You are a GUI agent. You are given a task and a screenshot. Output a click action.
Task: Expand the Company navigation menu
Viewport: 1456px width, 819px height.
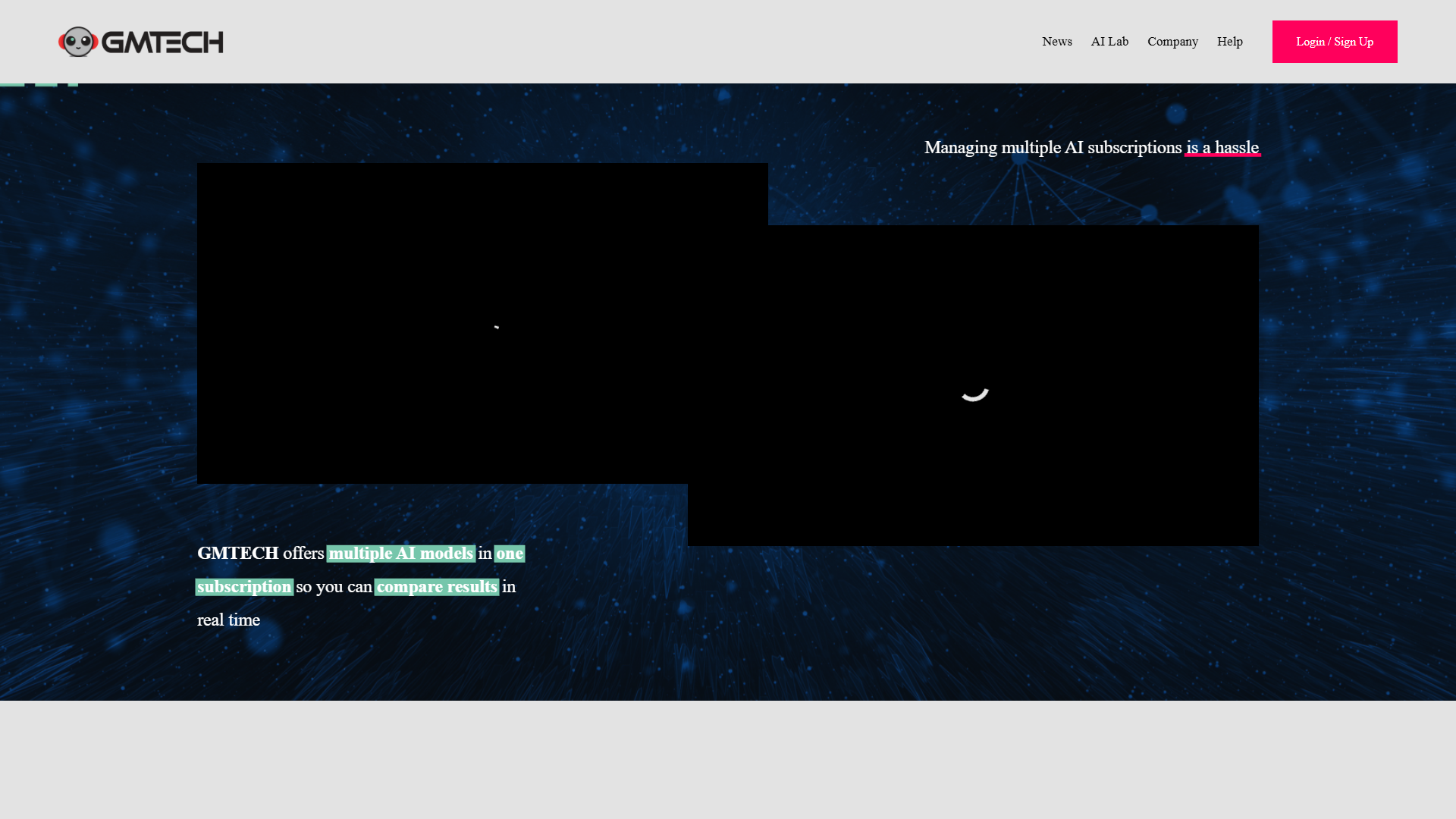[x=1172, y=42]
